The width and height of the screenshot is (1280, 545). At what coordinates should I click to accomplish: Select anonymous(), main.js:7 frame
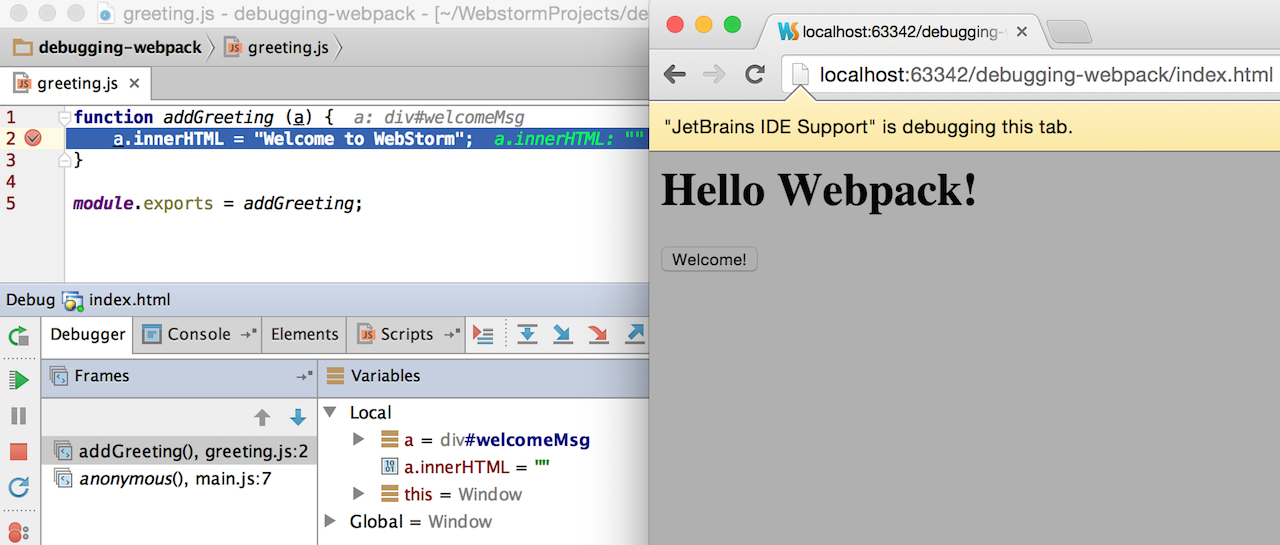coord(179,479)
